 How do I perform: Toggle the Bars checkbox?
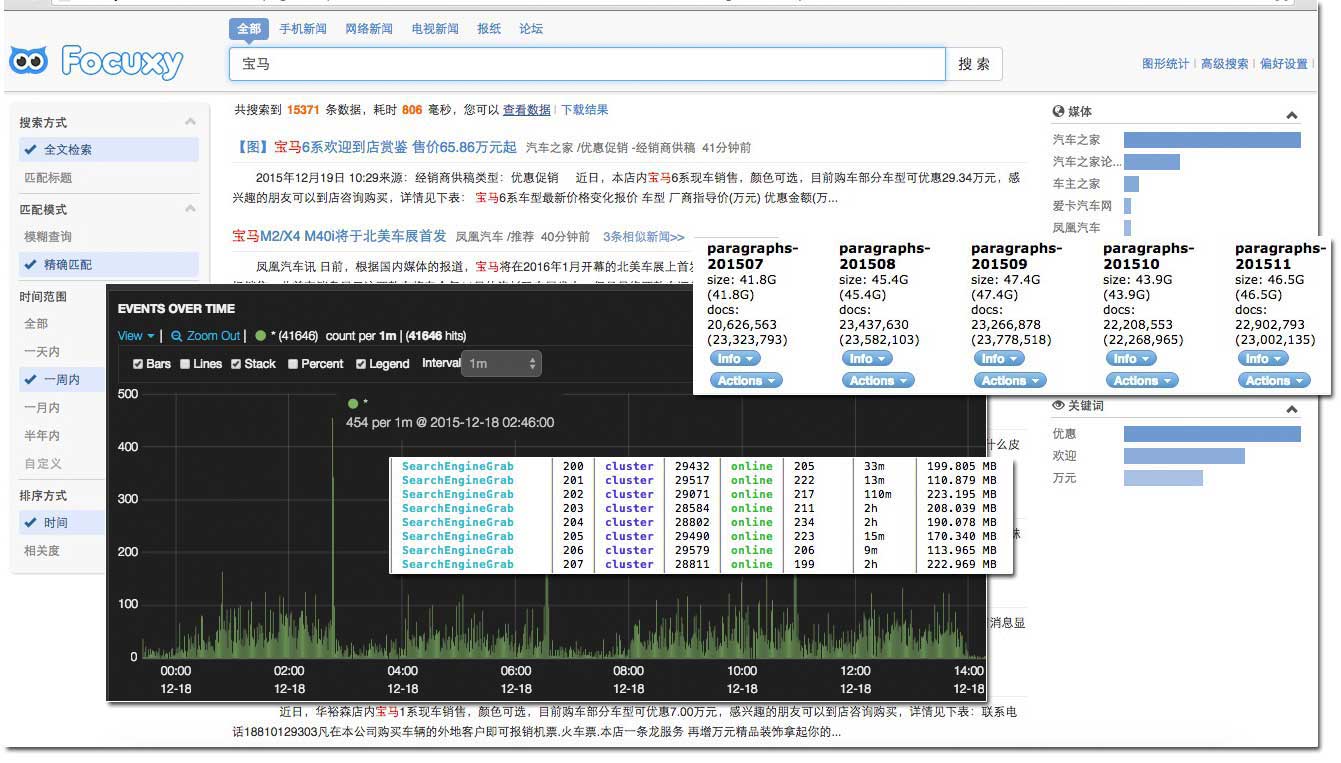pyautogui.click(x=138, y=364)
